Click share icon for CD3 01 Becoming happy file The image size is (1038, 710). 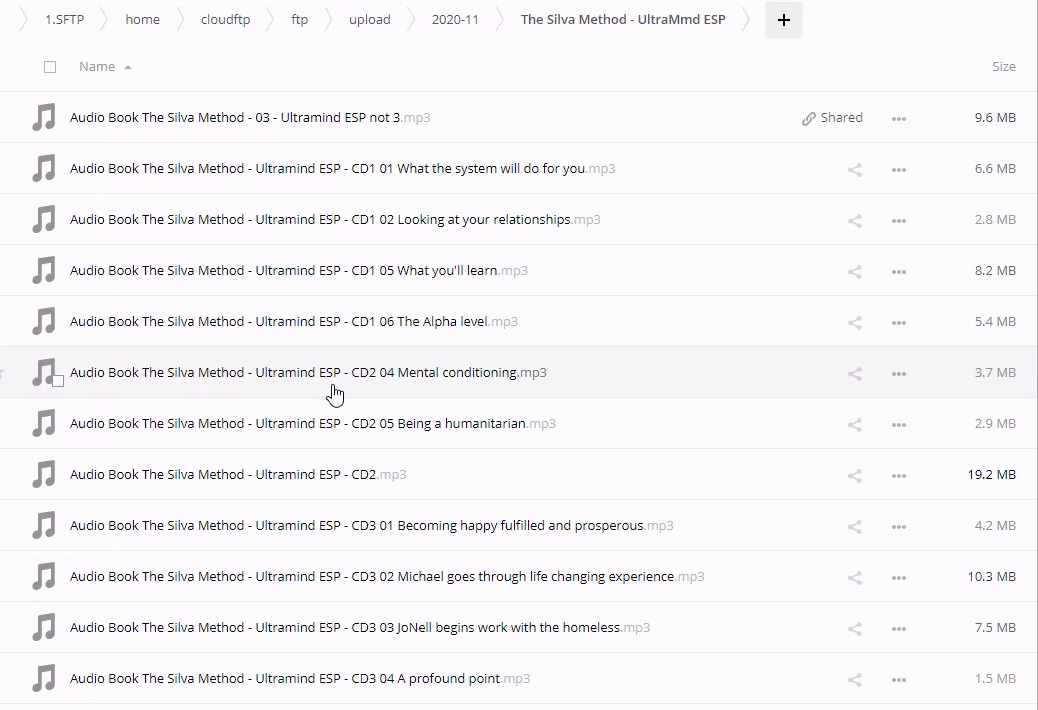click(x=854, y=527)
